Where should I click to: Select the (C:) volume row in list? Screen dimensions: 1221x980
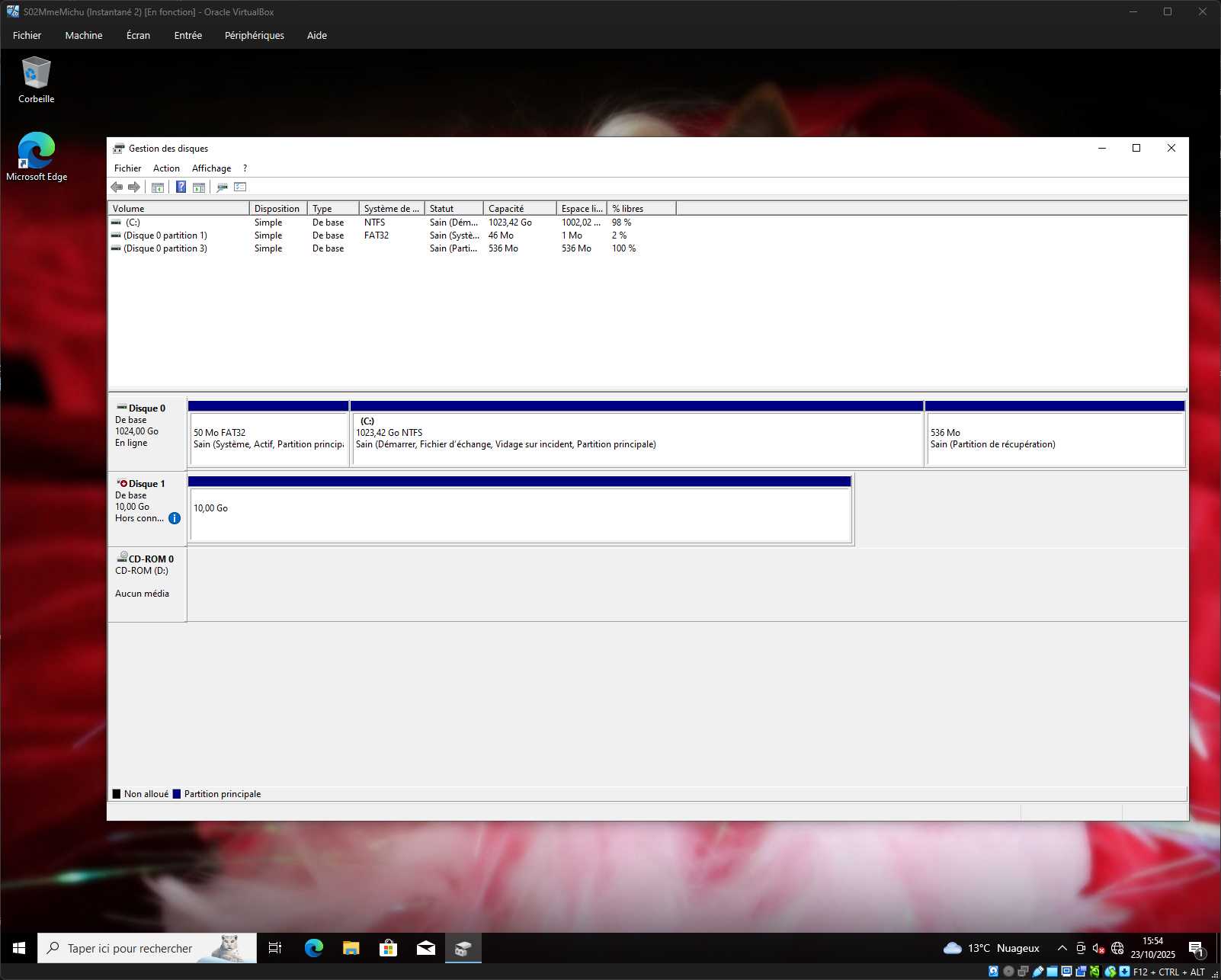point(133,223)
